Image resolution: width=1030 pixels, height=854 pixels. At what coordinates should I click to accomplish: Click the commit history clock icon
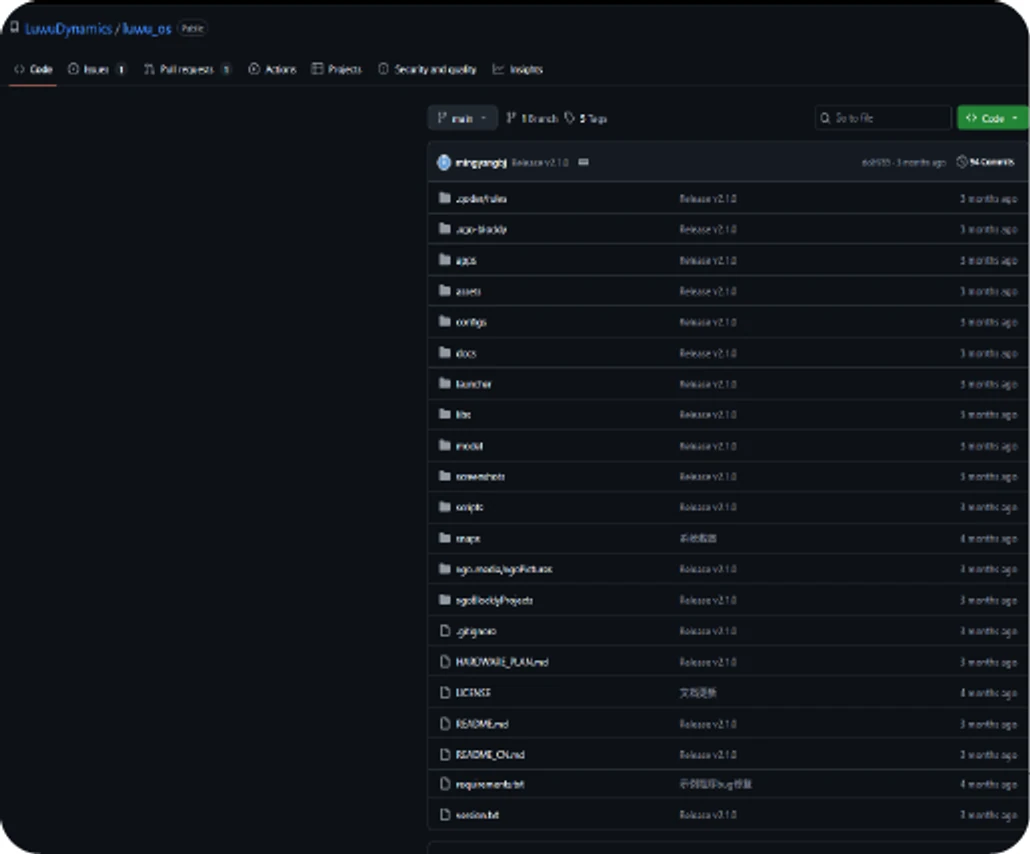(962, 162)
